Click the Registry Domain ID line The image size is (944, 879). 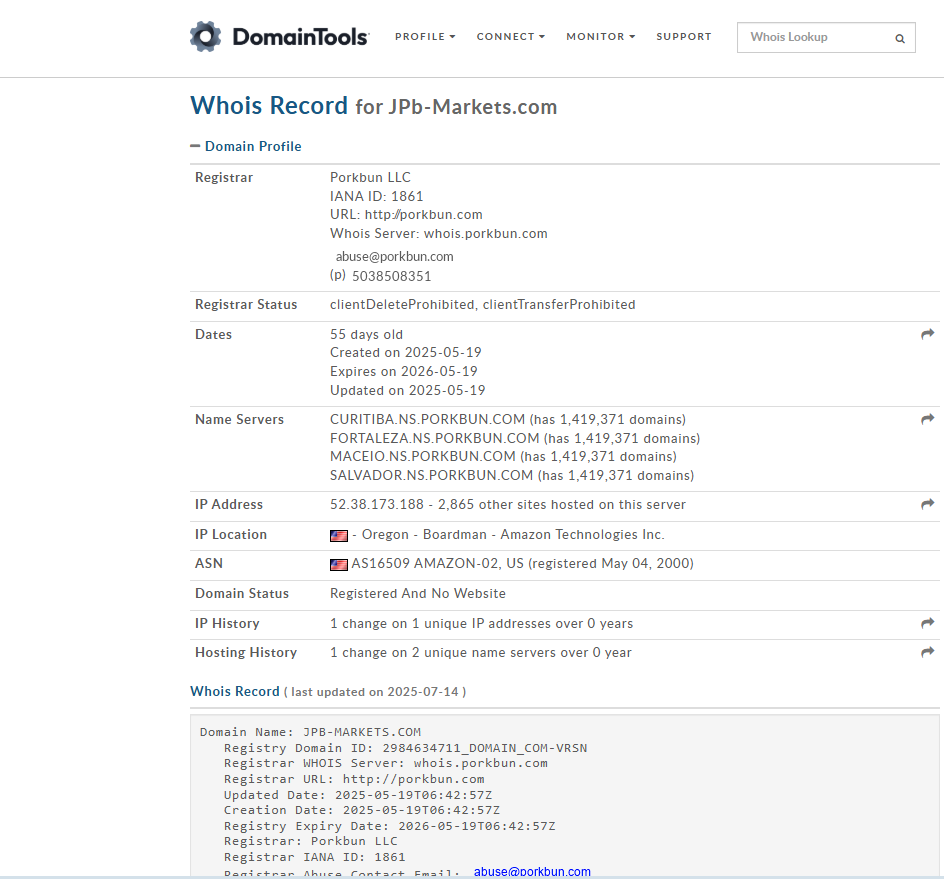coord(405,748)
